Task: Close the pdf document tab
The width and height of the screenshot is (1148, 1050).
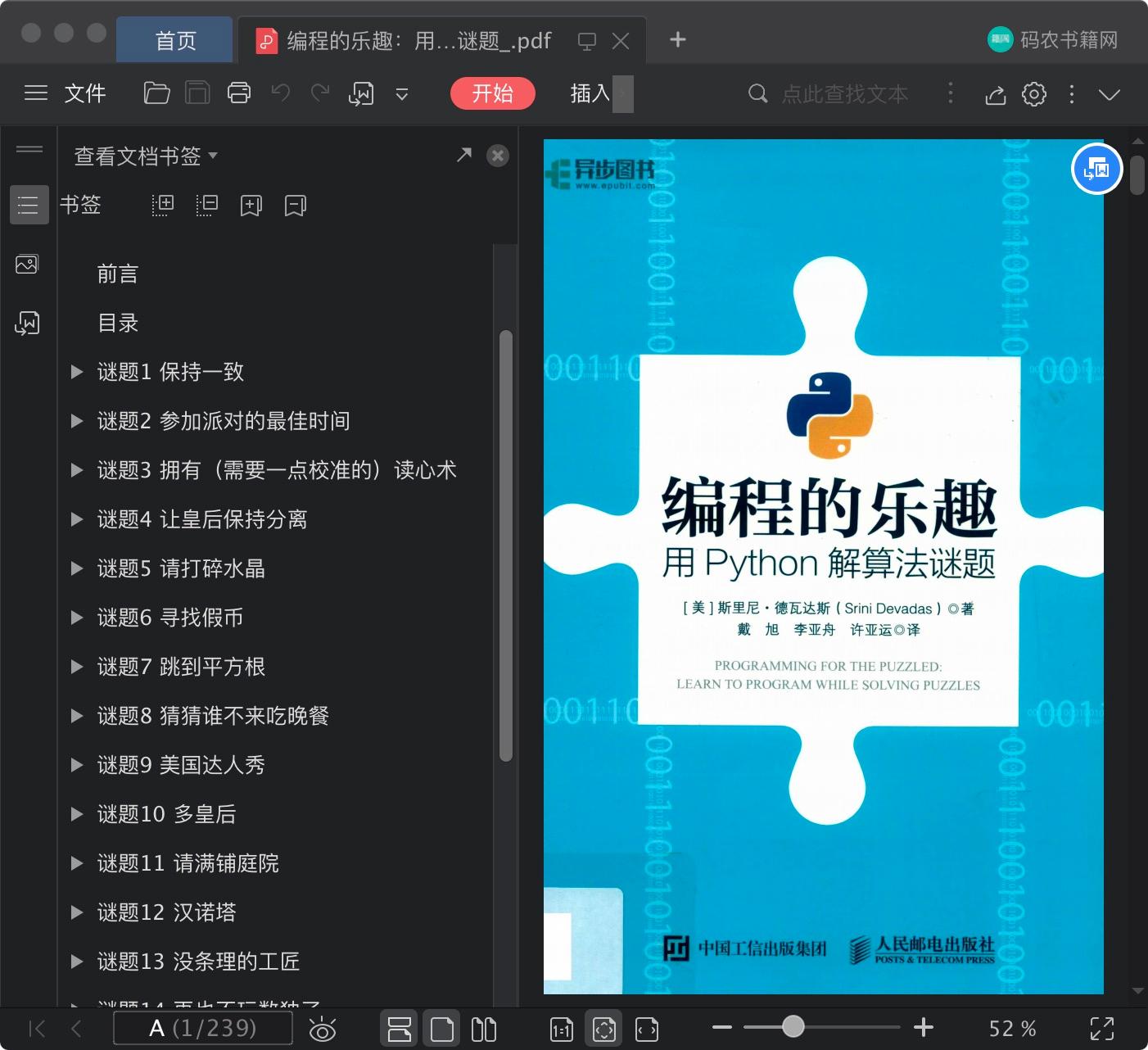Action: 621,41
